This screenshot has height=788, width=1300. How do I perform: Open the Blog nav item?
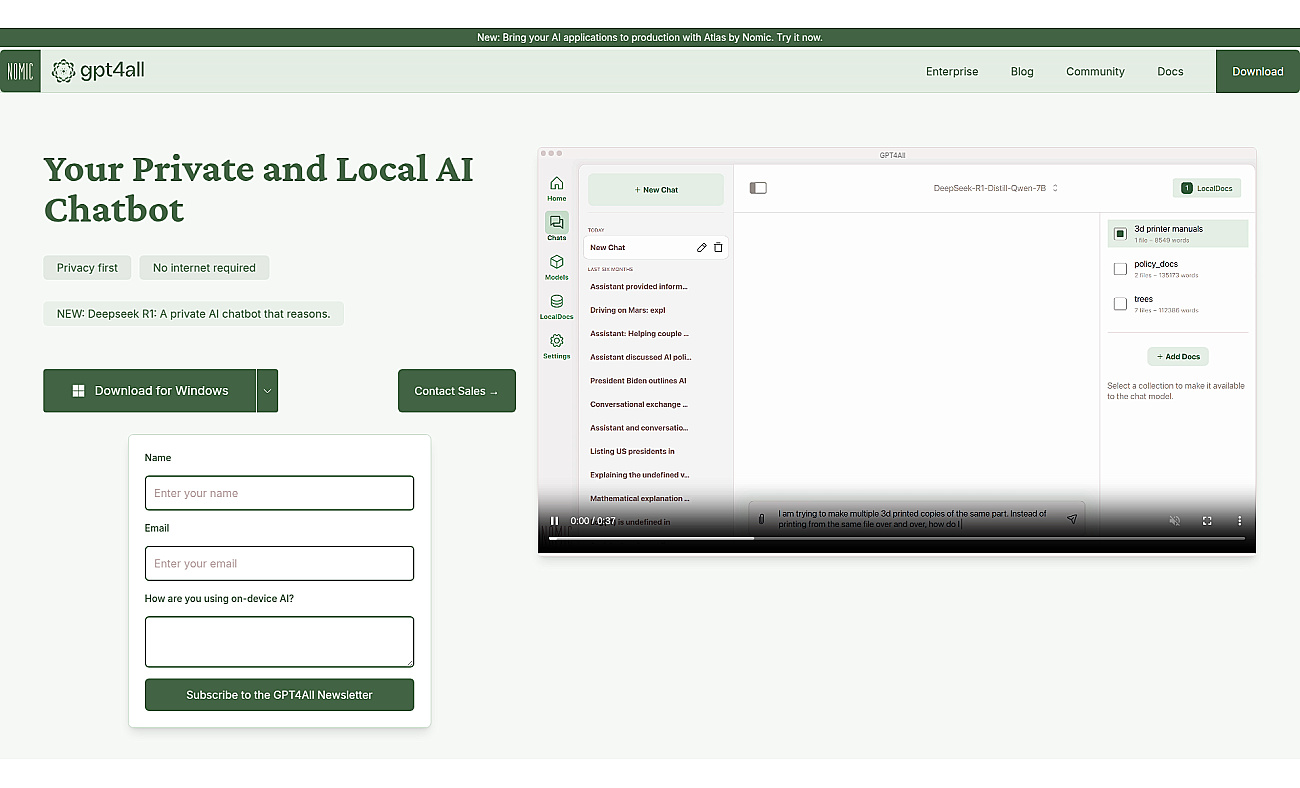pos(1022,71)
